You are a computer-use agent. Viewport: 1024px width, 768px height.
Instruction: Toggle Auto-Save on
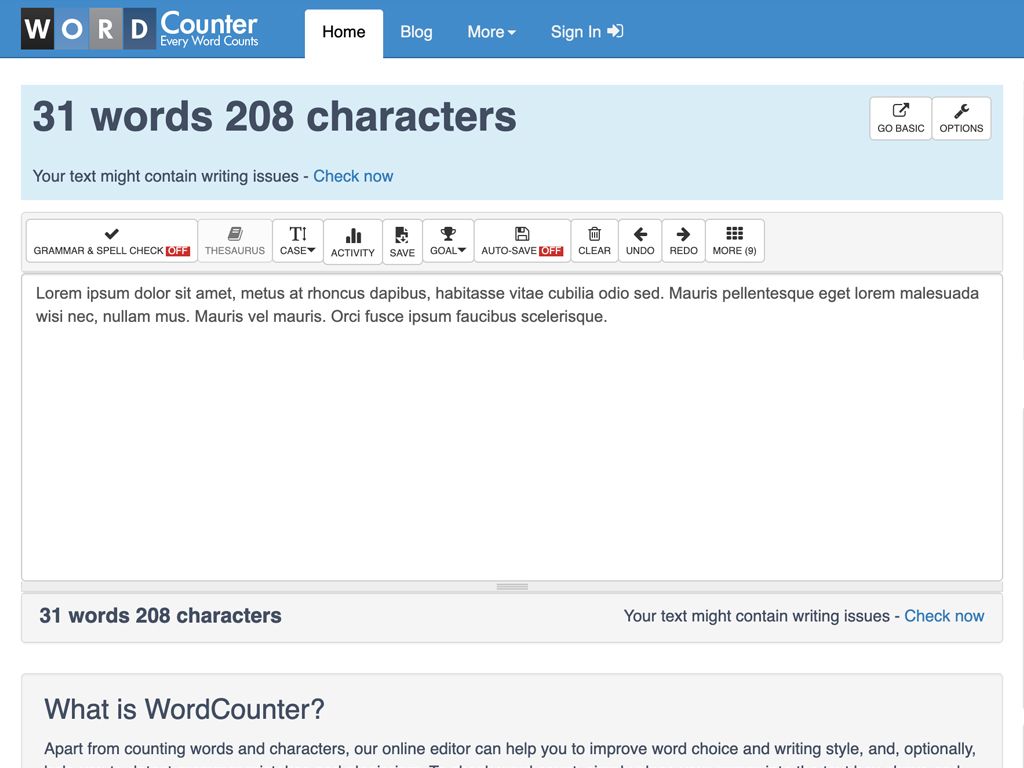(x=522, y=241)
